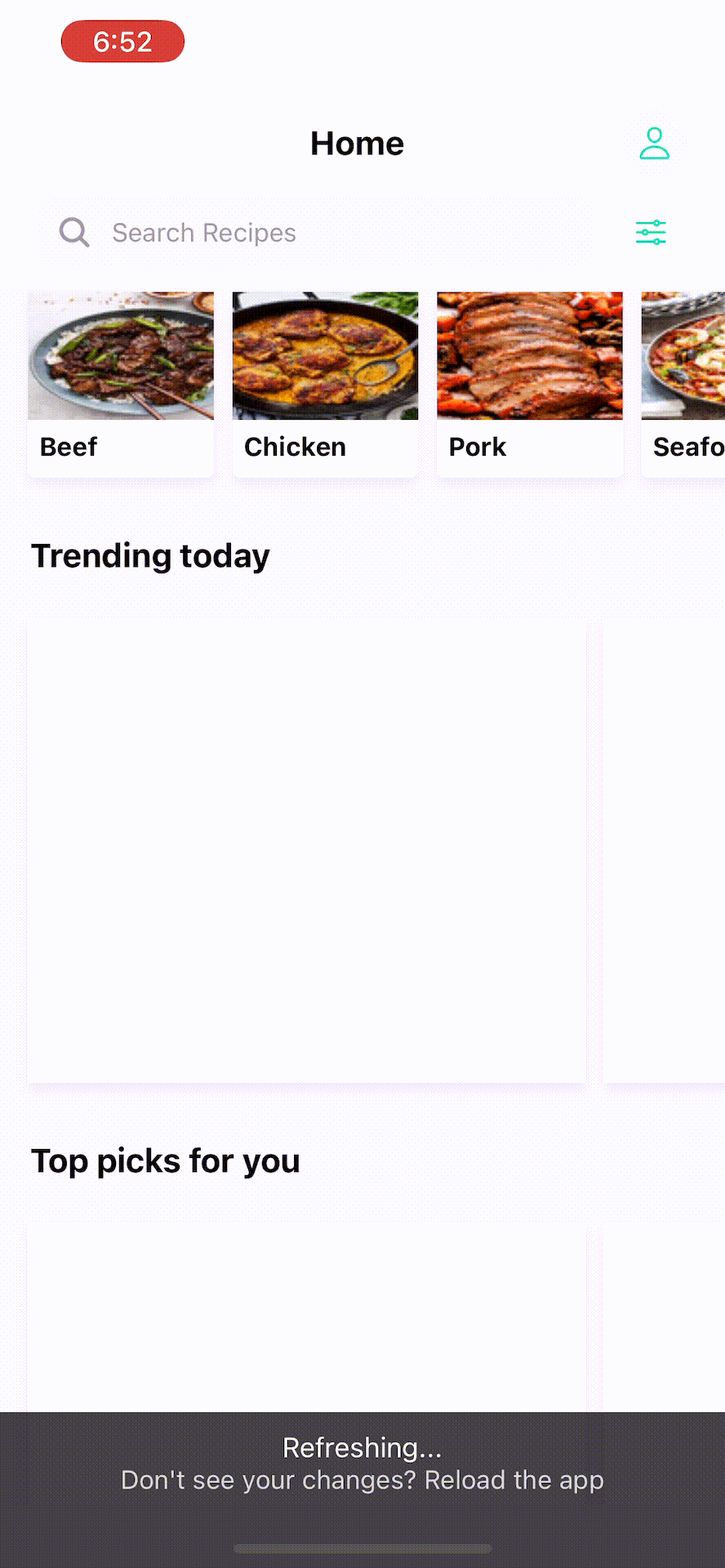Screen dimensions: 725x1568
Task: Tap the Top picks for you heading
Action: coord(166,1161)
